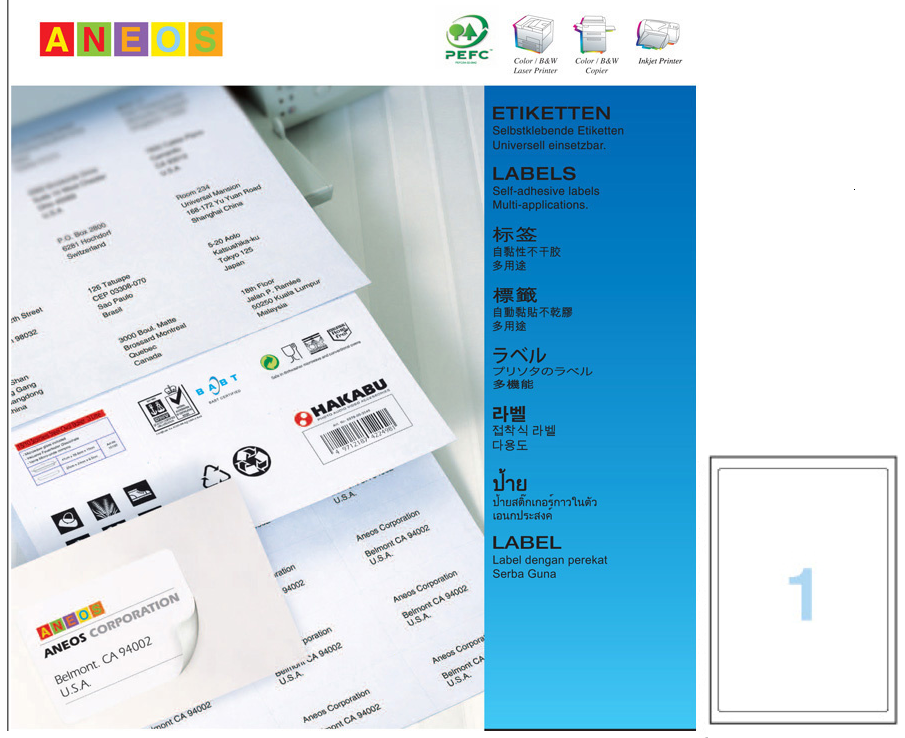Click the round black recycling symbol

tap(252, 462)
